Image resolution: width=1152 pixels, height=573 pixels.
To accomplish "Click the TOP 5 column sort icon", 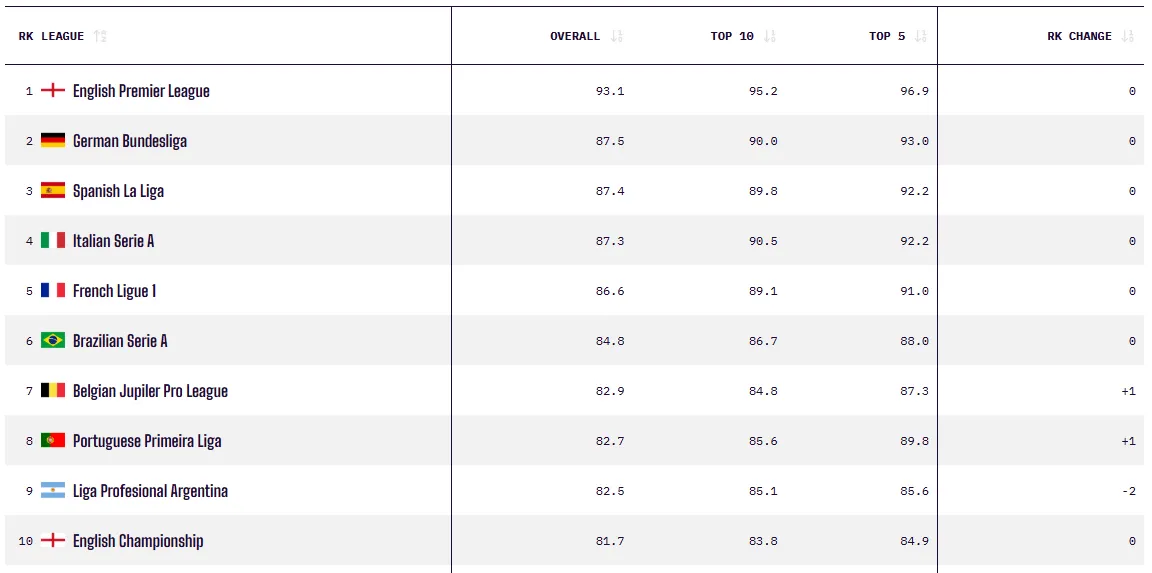I will (921, 36).
